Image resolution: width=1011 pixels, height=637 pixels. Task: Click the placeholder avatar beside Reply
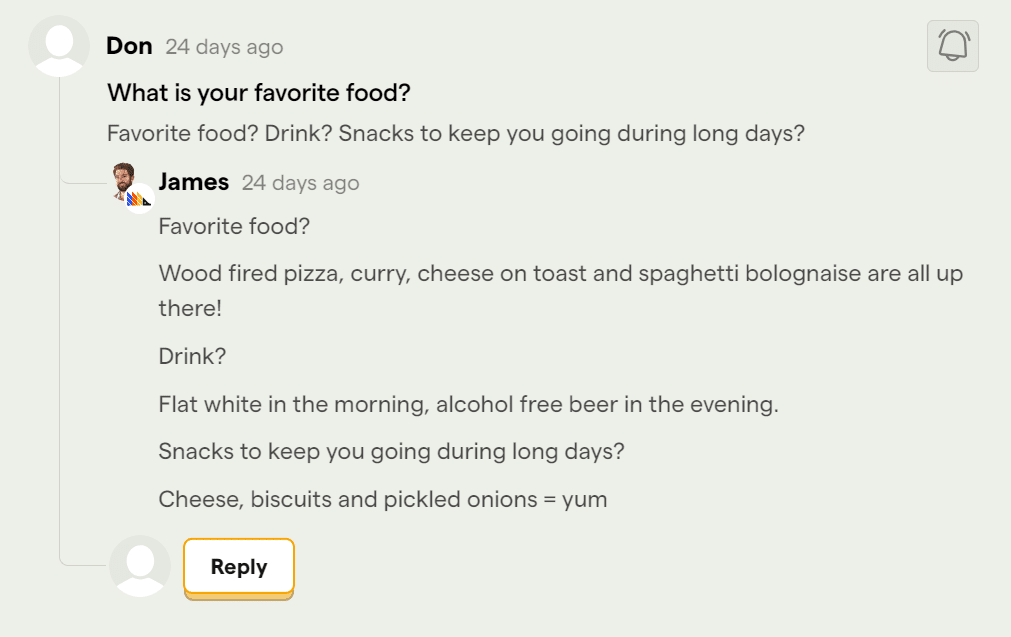pyautogui.click(x=140, y=566)
